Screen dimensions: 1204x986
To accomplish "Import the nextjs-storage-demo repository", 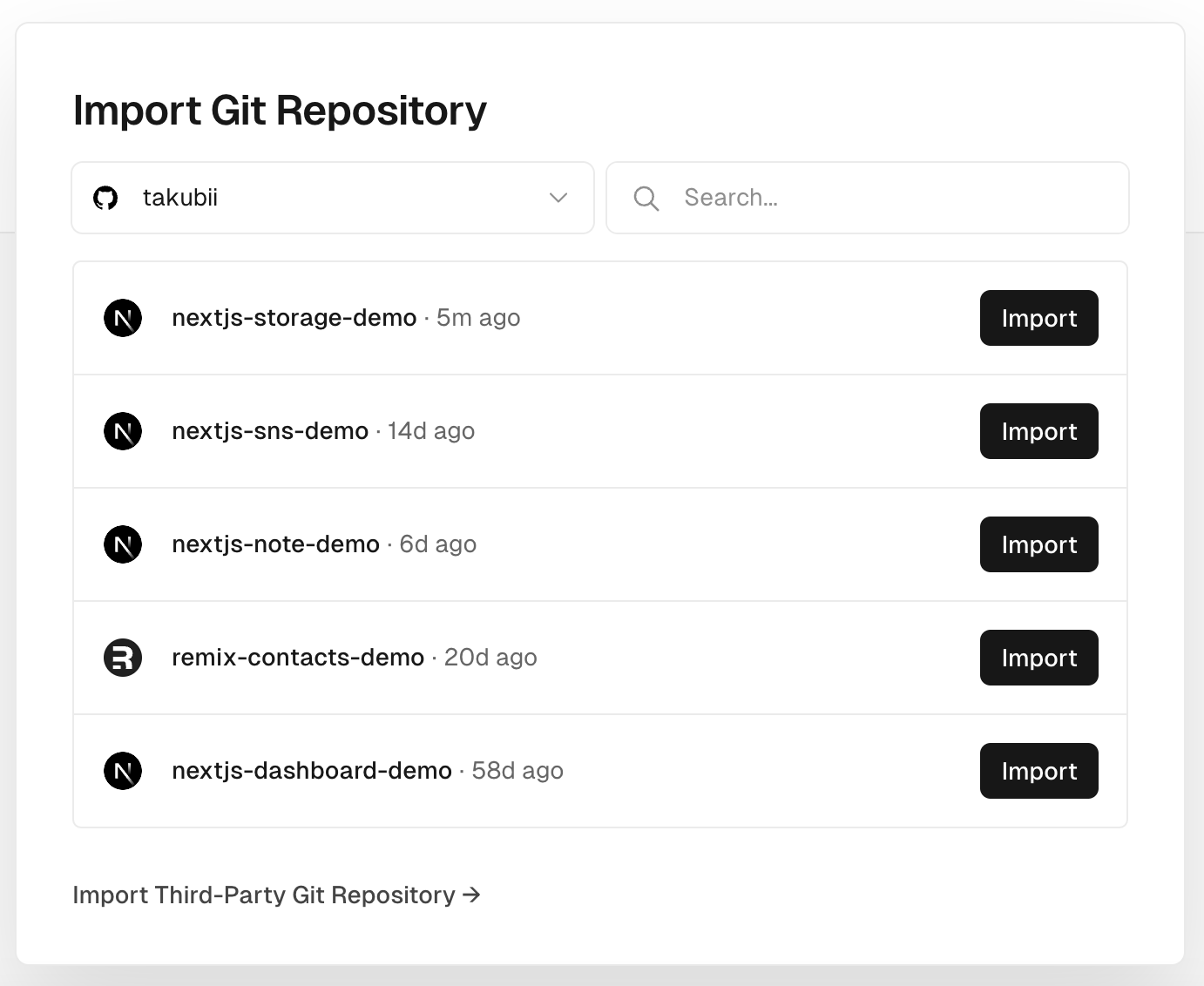I will pyautogui.click(x=1038, y=318).
